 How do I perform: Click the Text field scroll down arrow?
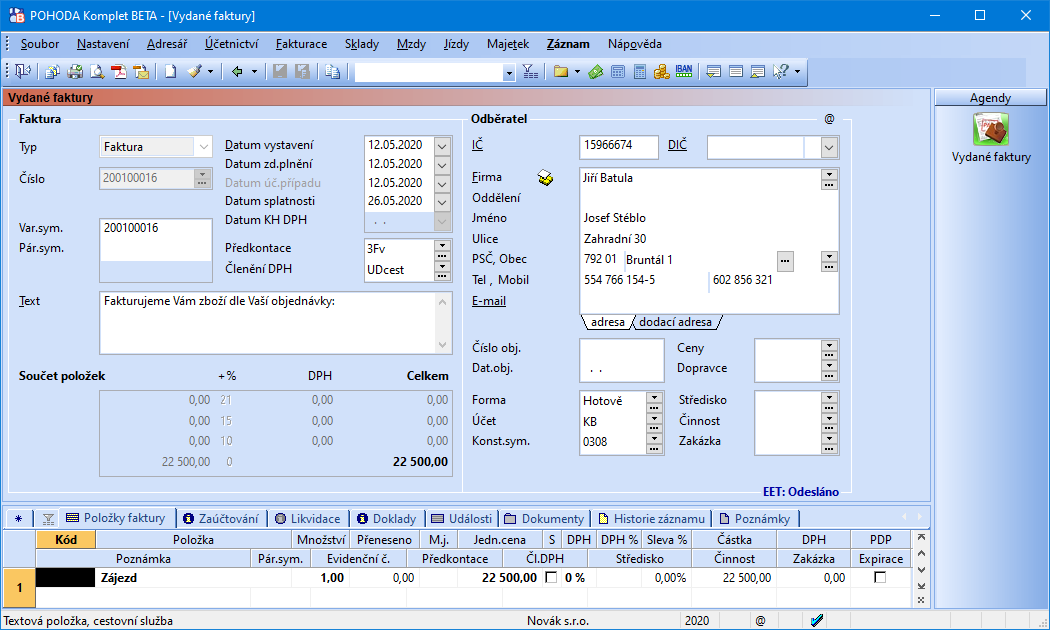tap(443, 345)
